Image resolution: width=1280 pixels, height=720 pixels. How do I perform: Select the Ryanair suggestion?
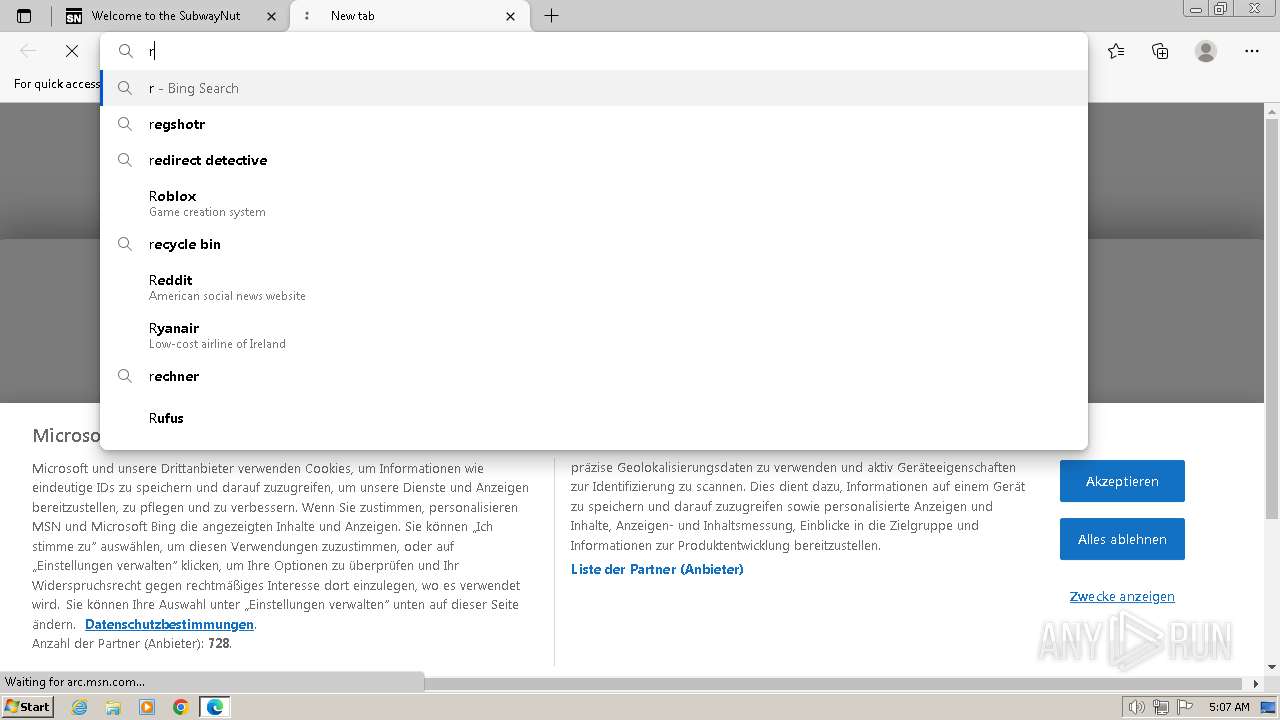click(594, 335)
